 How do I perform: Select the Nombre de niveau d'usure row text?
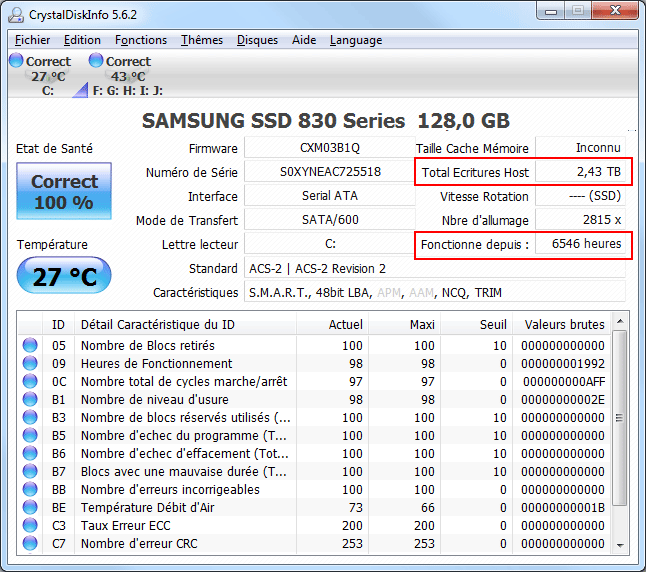pyautogui.click(x=154, y=399)
